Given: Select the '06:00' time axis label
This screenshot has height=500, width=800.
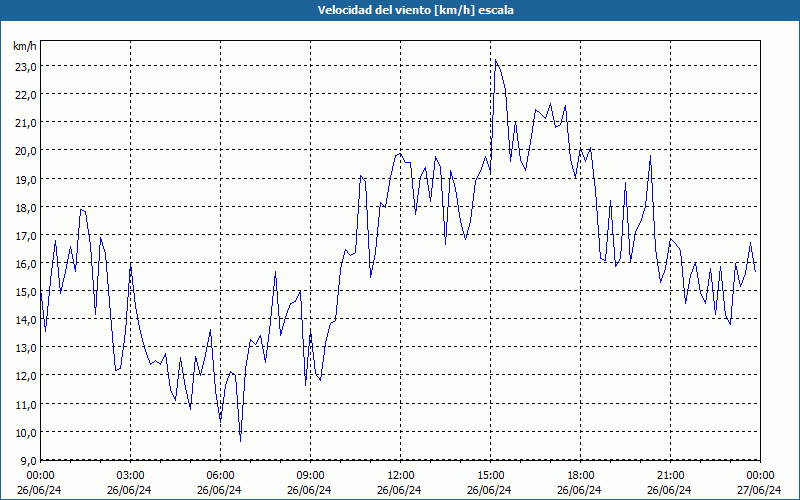Looking at the screenshot, I should [x=219, y=476].
